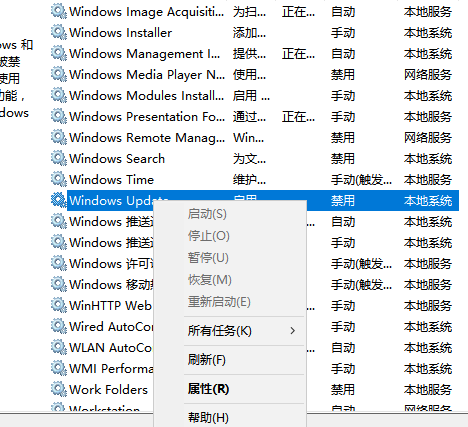Click gear icon beside Work Folders
The image size is (468, 427).
tap(59, 389)
